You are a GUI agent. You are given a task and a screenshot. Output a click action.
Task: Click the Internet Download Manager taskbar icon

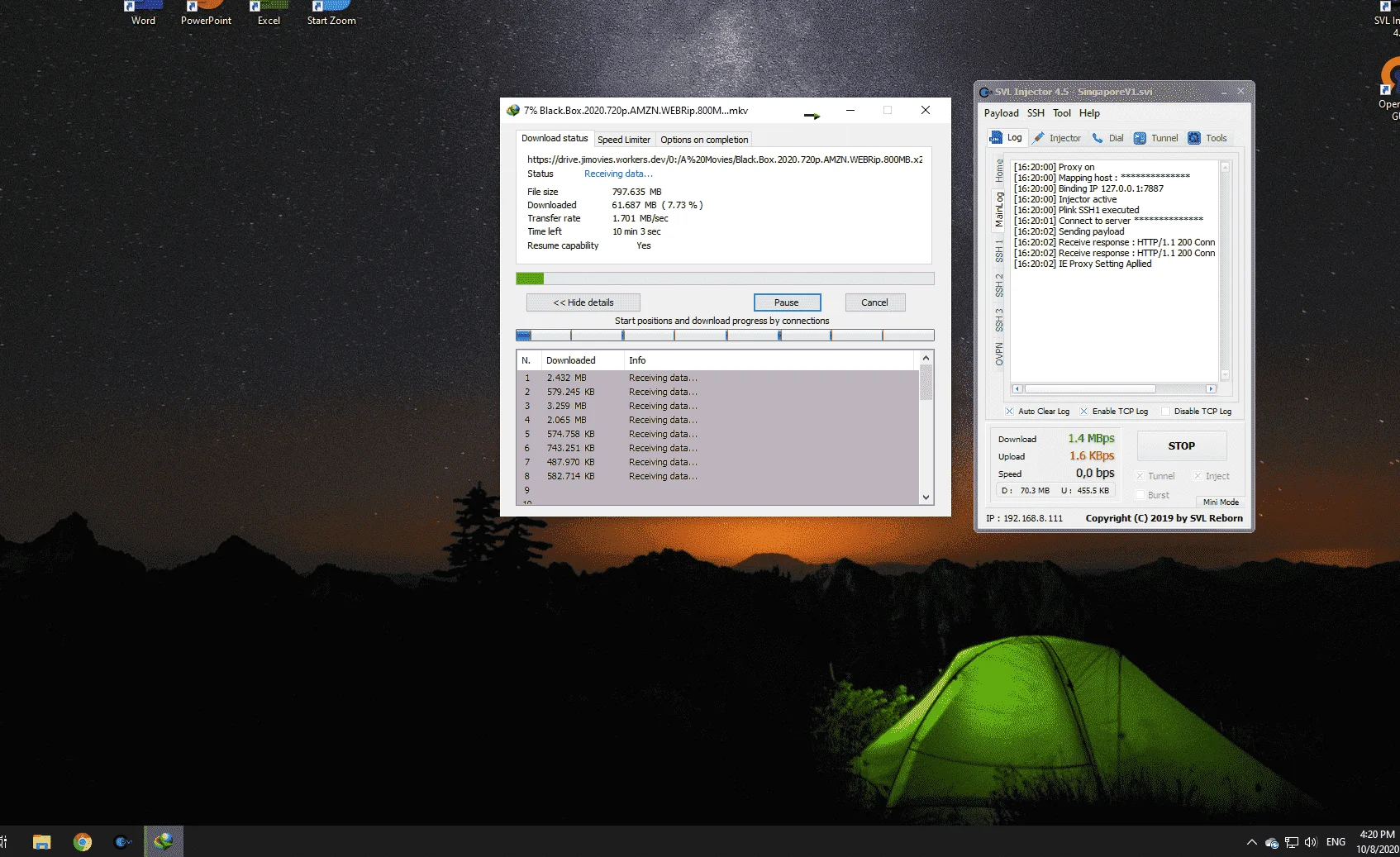click(x=164, y=842)
